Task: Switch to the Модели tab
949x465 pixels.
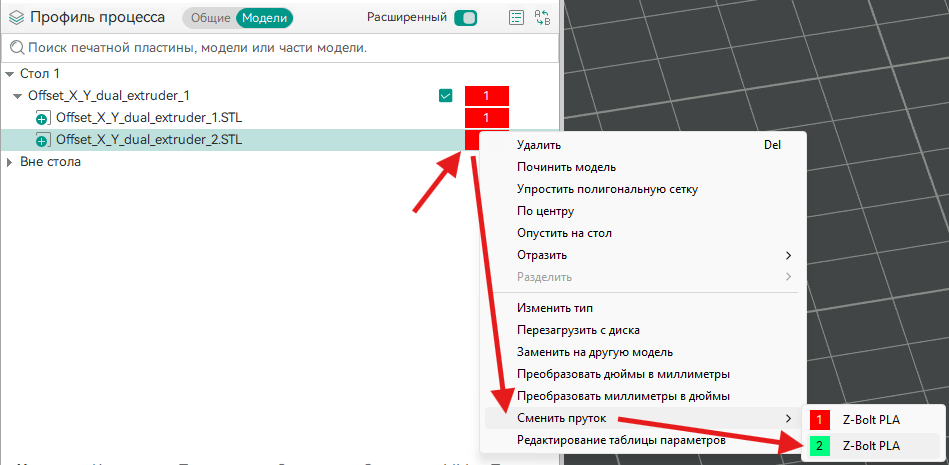Action: click(x=264, y=18)
